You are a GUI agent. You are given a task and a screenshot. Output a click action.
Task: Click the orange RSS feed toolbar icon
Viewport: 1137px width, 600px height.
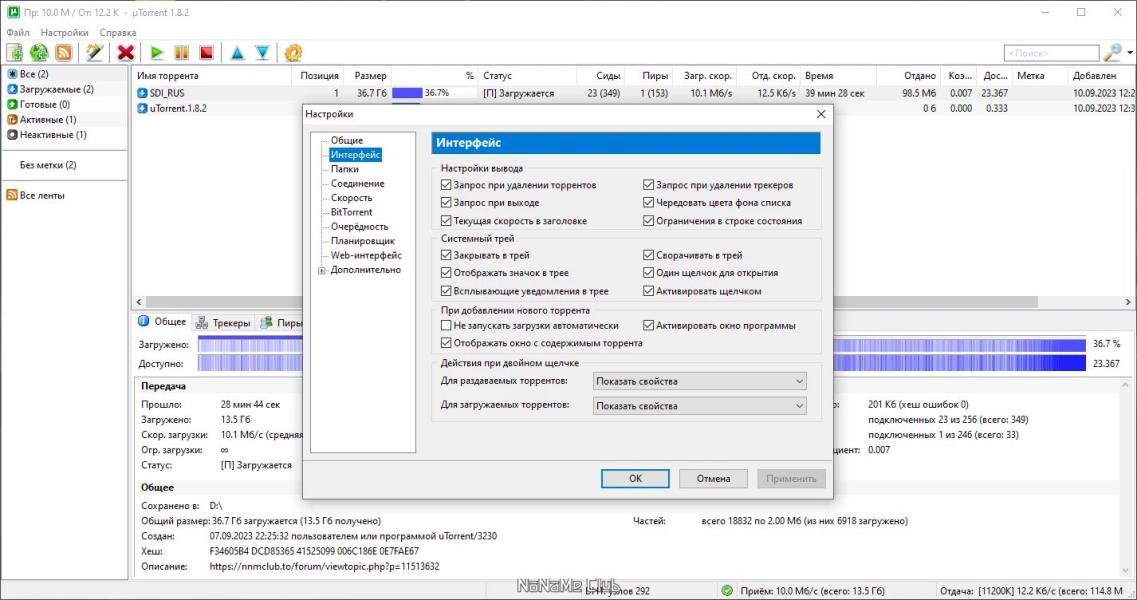click(63, 53)
